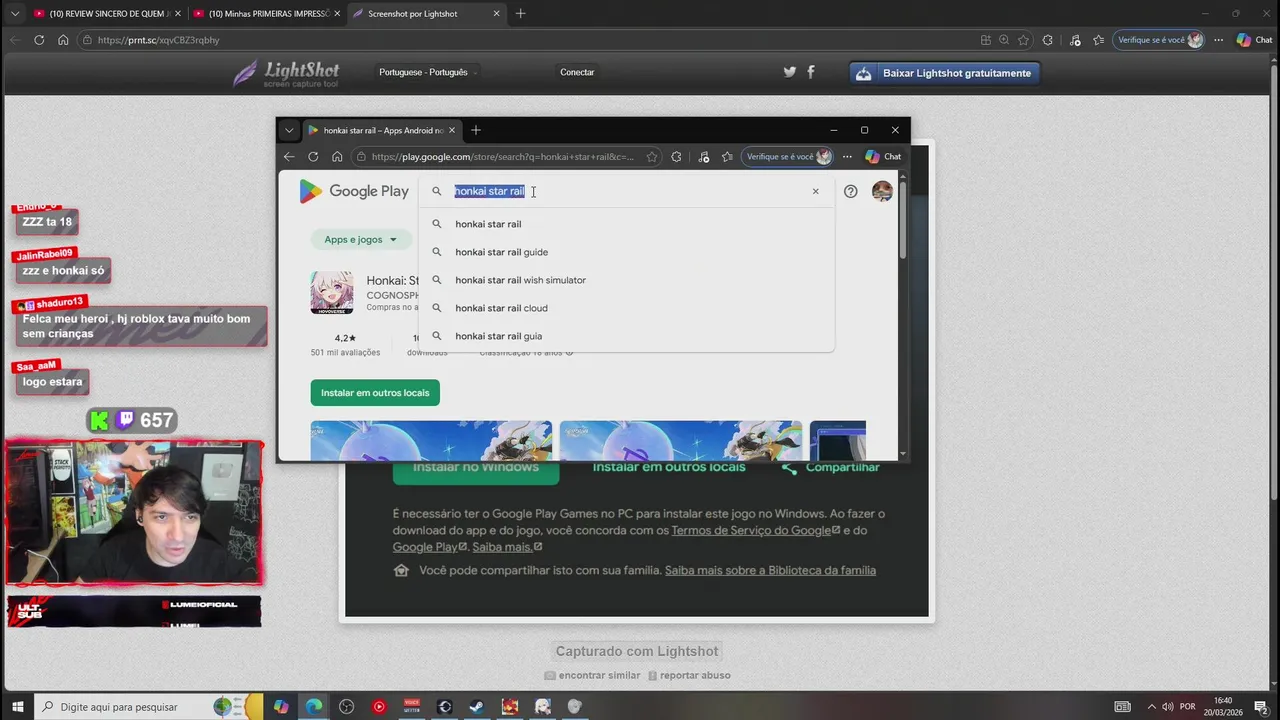The width and height of the screenshot is (1280, 720).
Task: Switch to the Minhas PRIMEIRAS IMPRESSÕES tab
Action: click(x=266, y=14)
